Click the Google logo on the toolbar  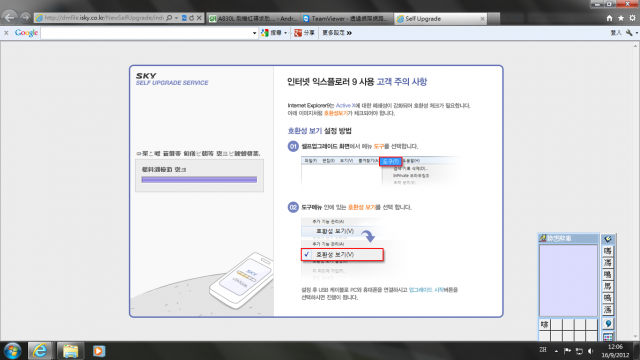pos(26,33)
